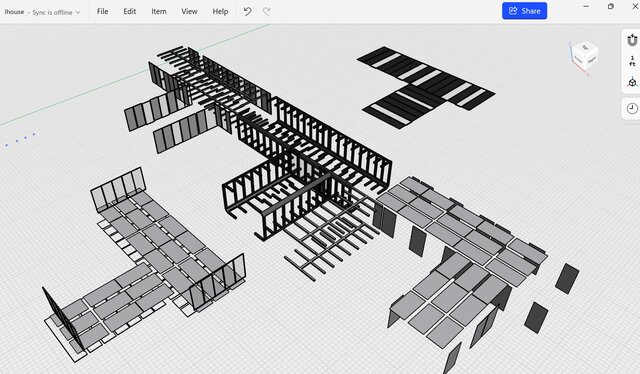Open the 1 ft grid size setting
This screenshot has width=640, height=374.
coord(632,61)
